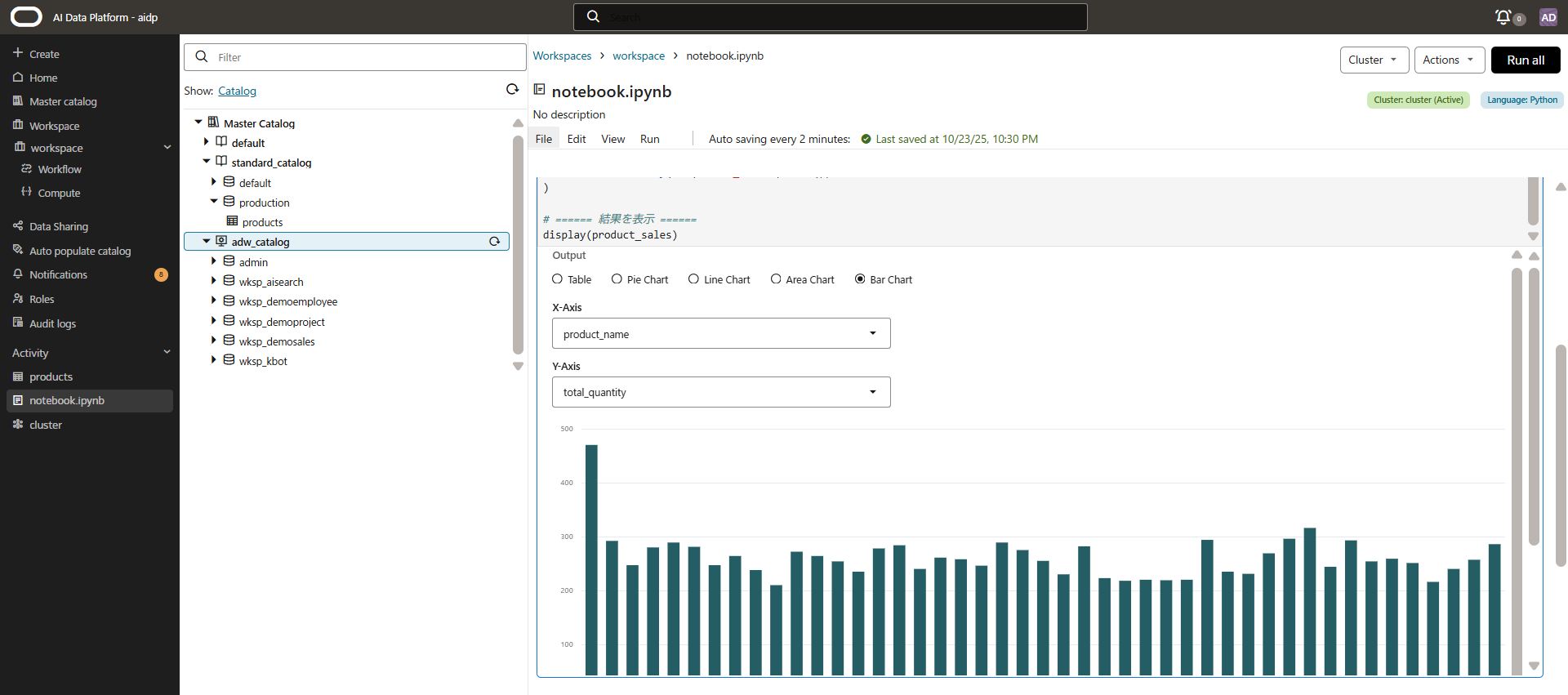The height and width of the screenshot is (695, 1568).
Task: Open Master catalog in left sidebar
Action: click(x=63, y=101)
